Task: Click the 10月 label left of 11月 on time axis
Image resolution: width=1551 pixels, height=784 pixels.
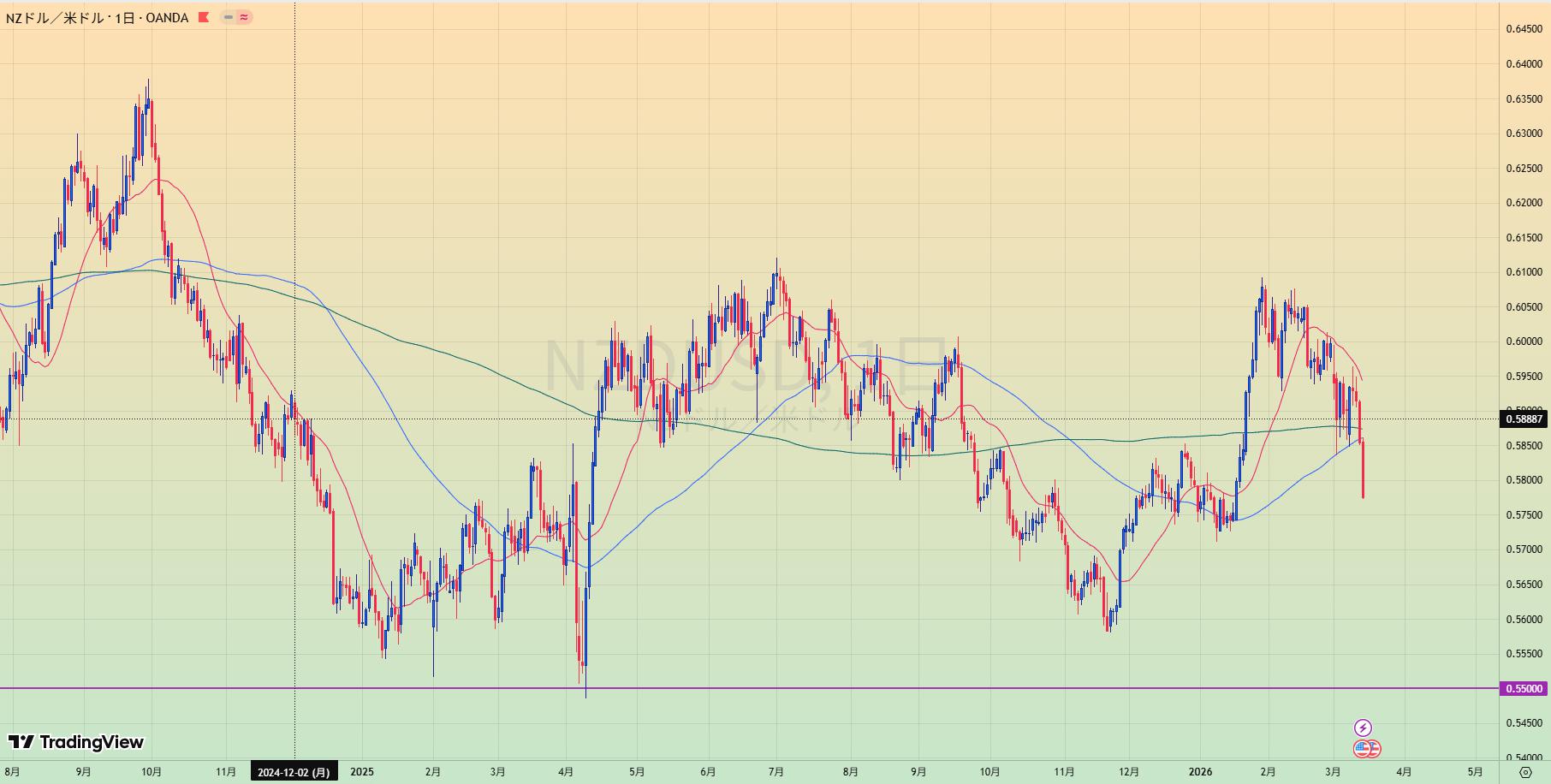Action: click(x=151, y=772)
